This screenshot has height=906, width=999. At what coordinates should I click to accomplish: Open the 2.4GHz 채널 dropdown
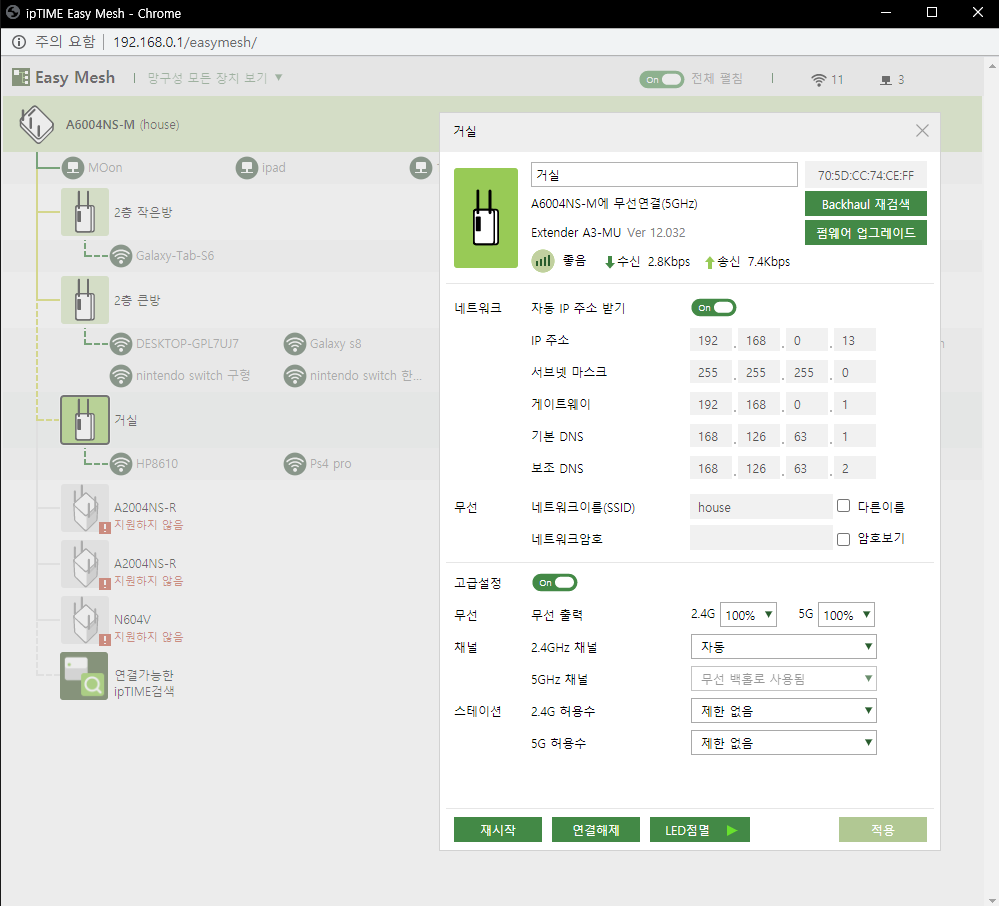point(784,647)
